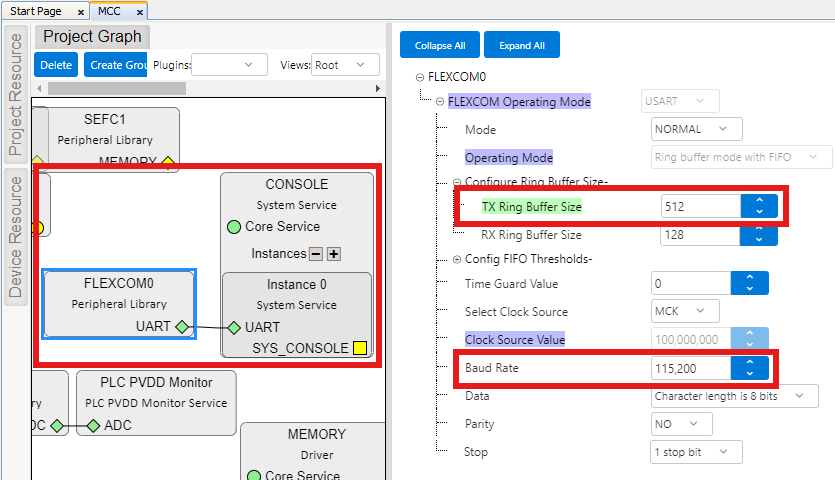Click the Collapse All button
This screenshot has width=835, height=480.
[x=439, y=45]
